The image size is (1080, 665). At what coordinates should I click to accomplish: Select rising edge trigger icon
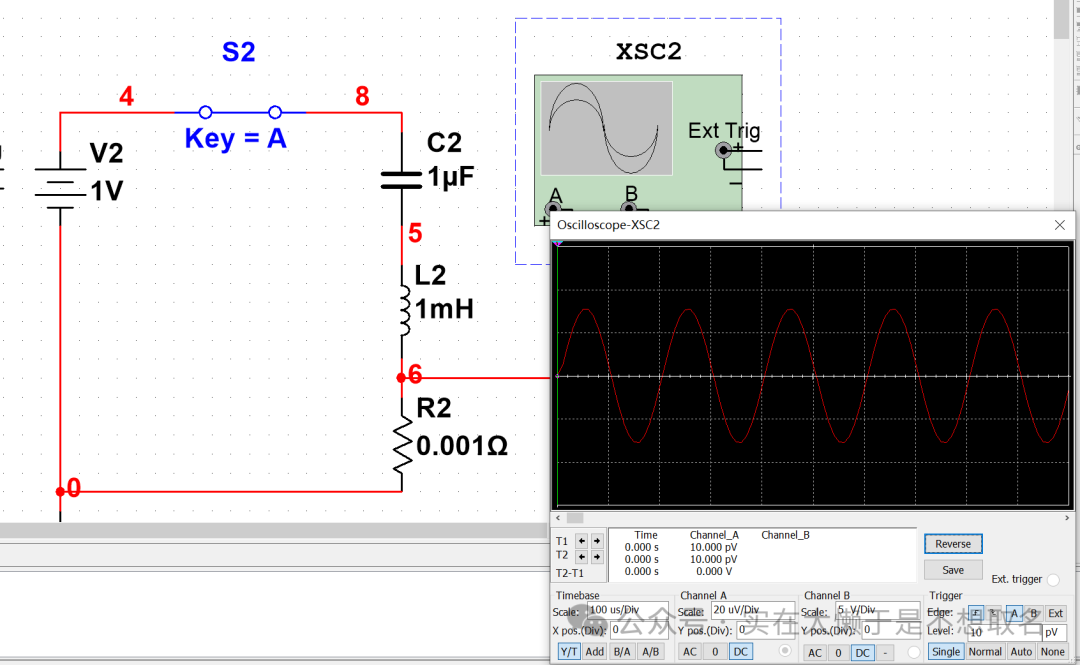[x=976, y=613]
